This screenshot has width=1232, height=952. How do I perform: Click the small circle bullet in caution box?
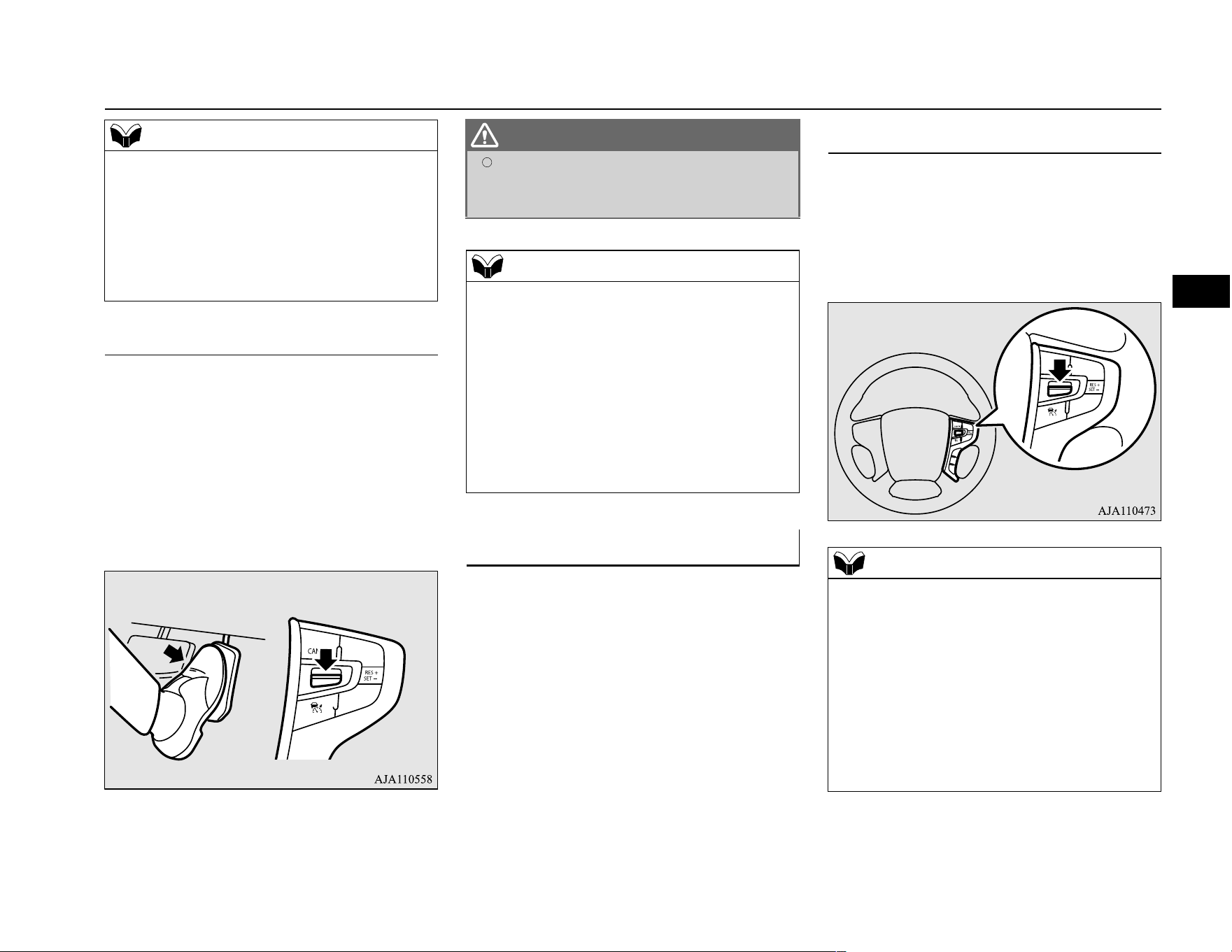(488, 162)
